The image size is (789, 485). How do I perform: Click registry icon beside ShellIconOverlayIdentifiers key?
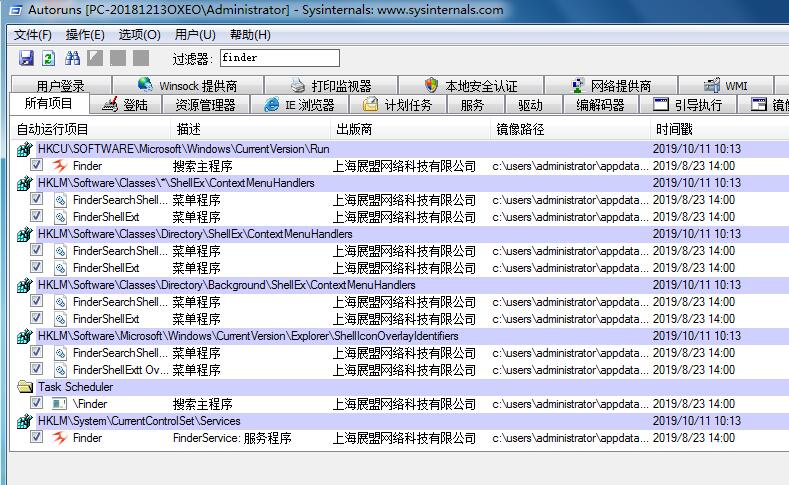coord(24,336)
